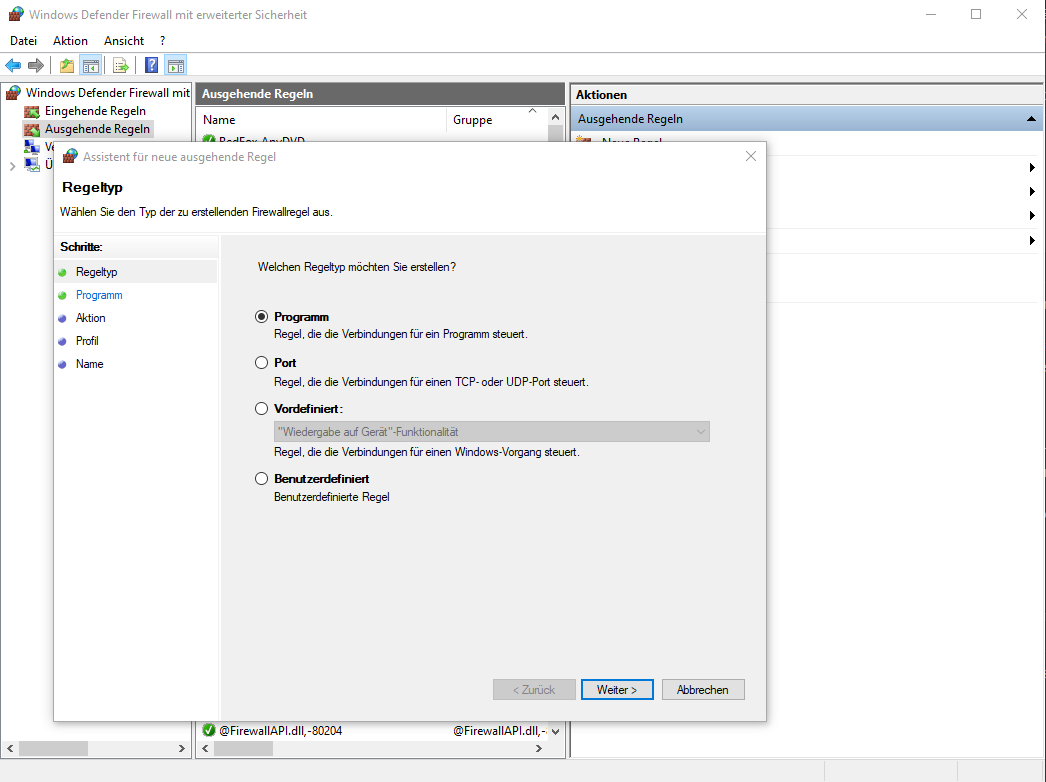Open the first submenu arrow in Aktionen pane
Screen dimensions: 1046x782
tap(1032, 167)
